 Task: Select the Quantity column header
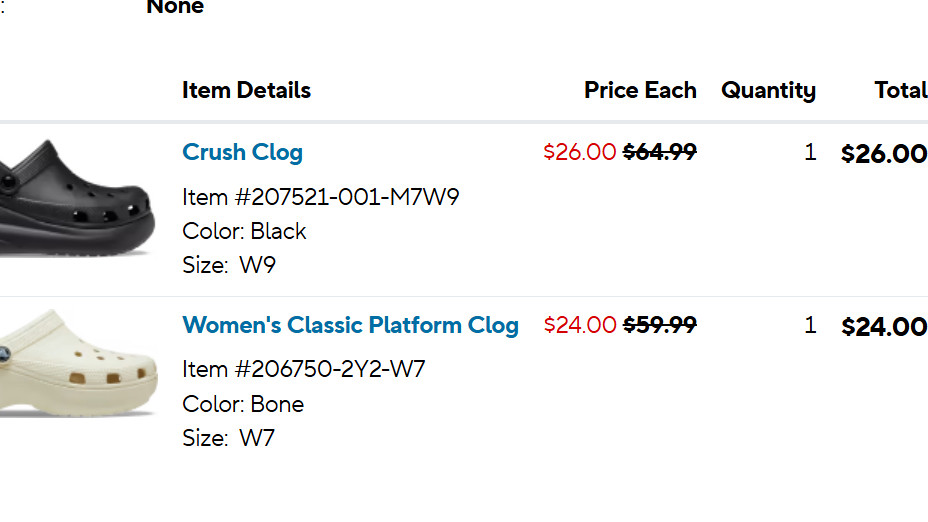(768, 91)
